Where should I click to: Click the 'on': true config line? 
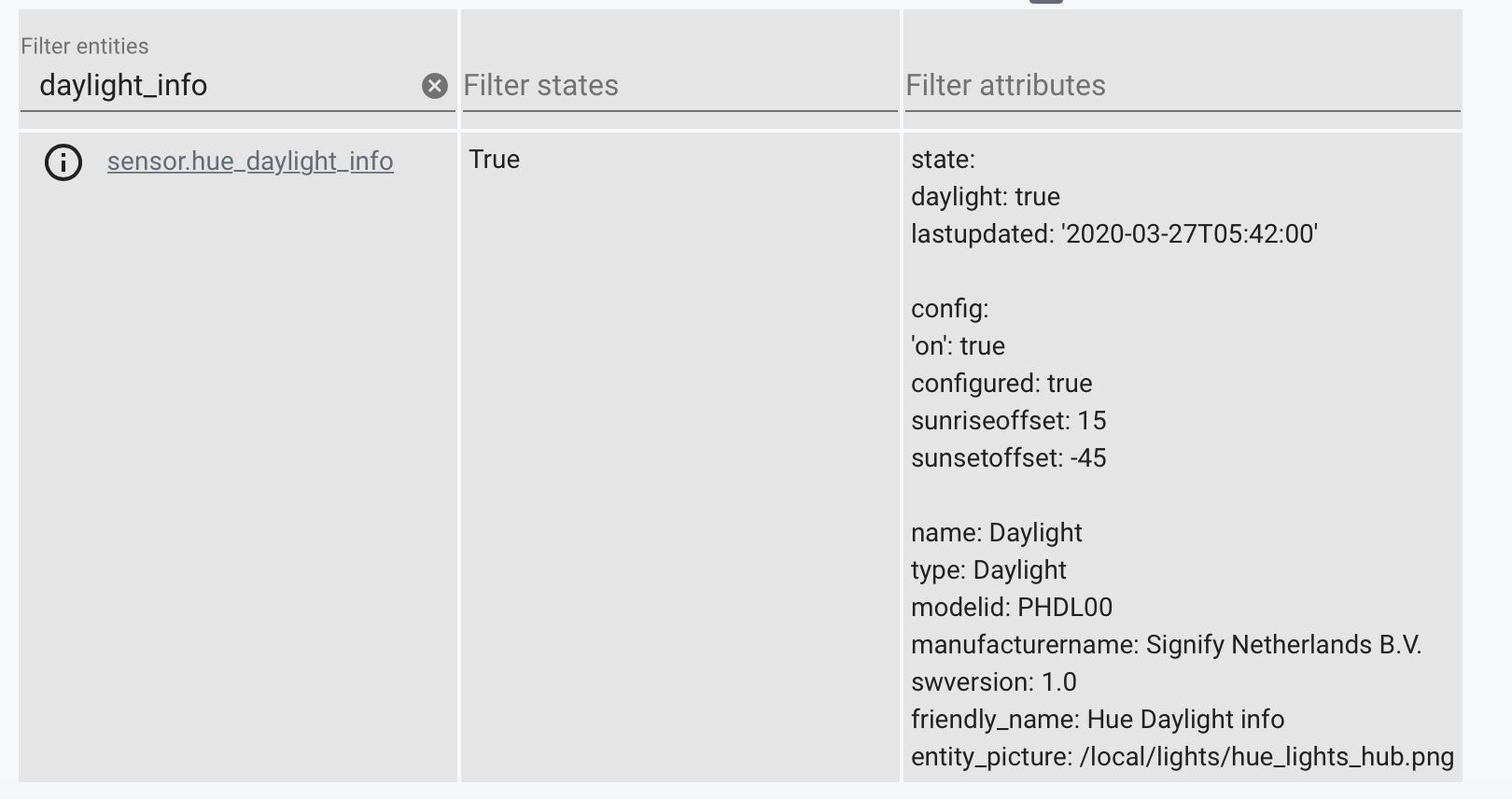point(958,346)
